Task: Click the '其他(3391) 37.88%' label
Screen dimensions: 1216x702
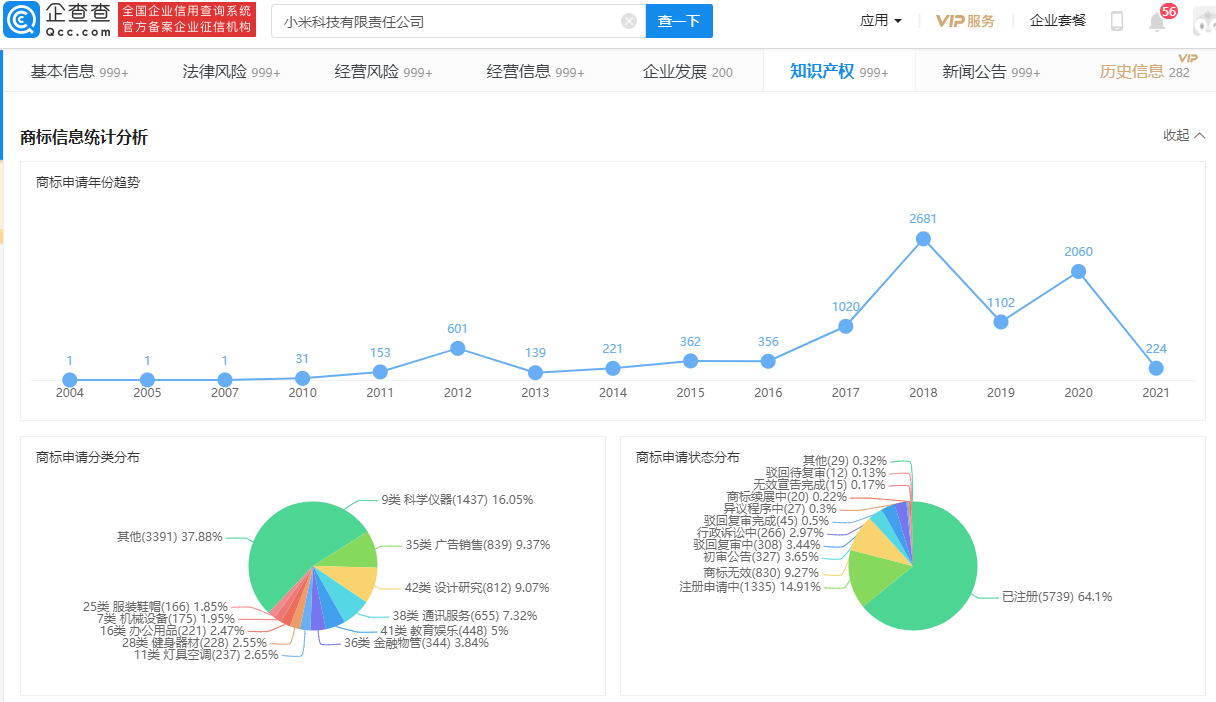Action: point(170,537)
